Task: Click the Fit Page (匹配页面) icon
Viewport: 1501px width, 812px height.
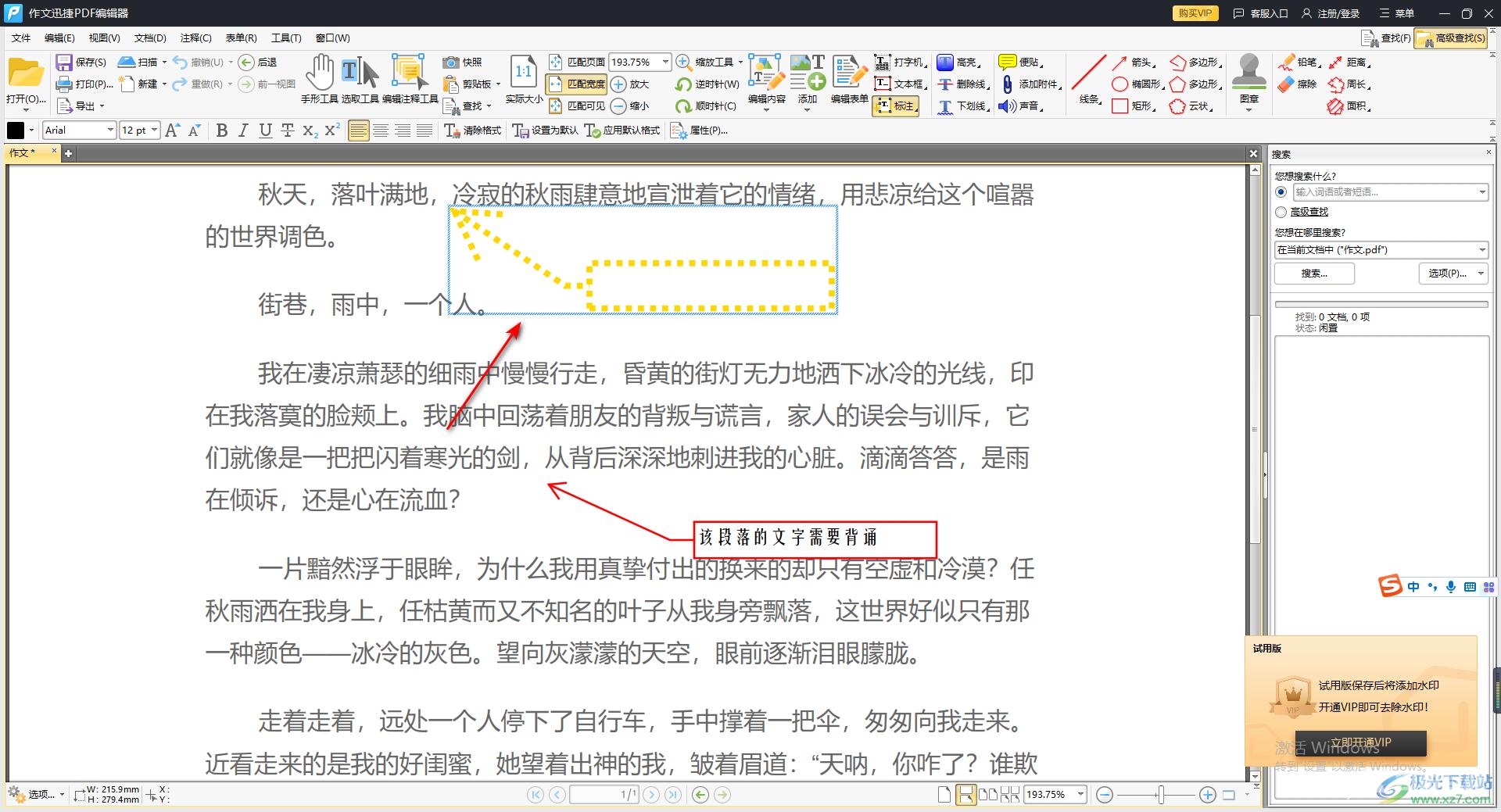Action: (x=556, y=63)
